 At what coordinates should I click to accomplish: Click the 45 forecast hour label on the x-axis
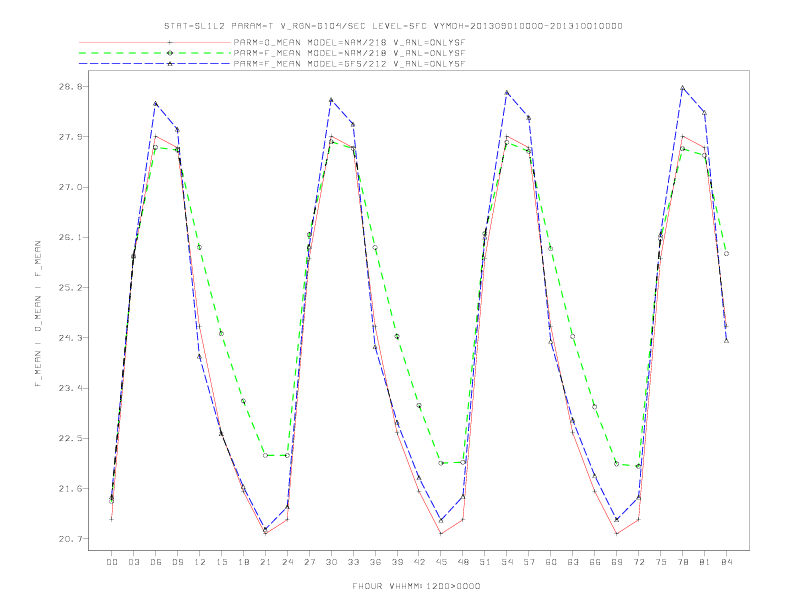pos(441,562)
